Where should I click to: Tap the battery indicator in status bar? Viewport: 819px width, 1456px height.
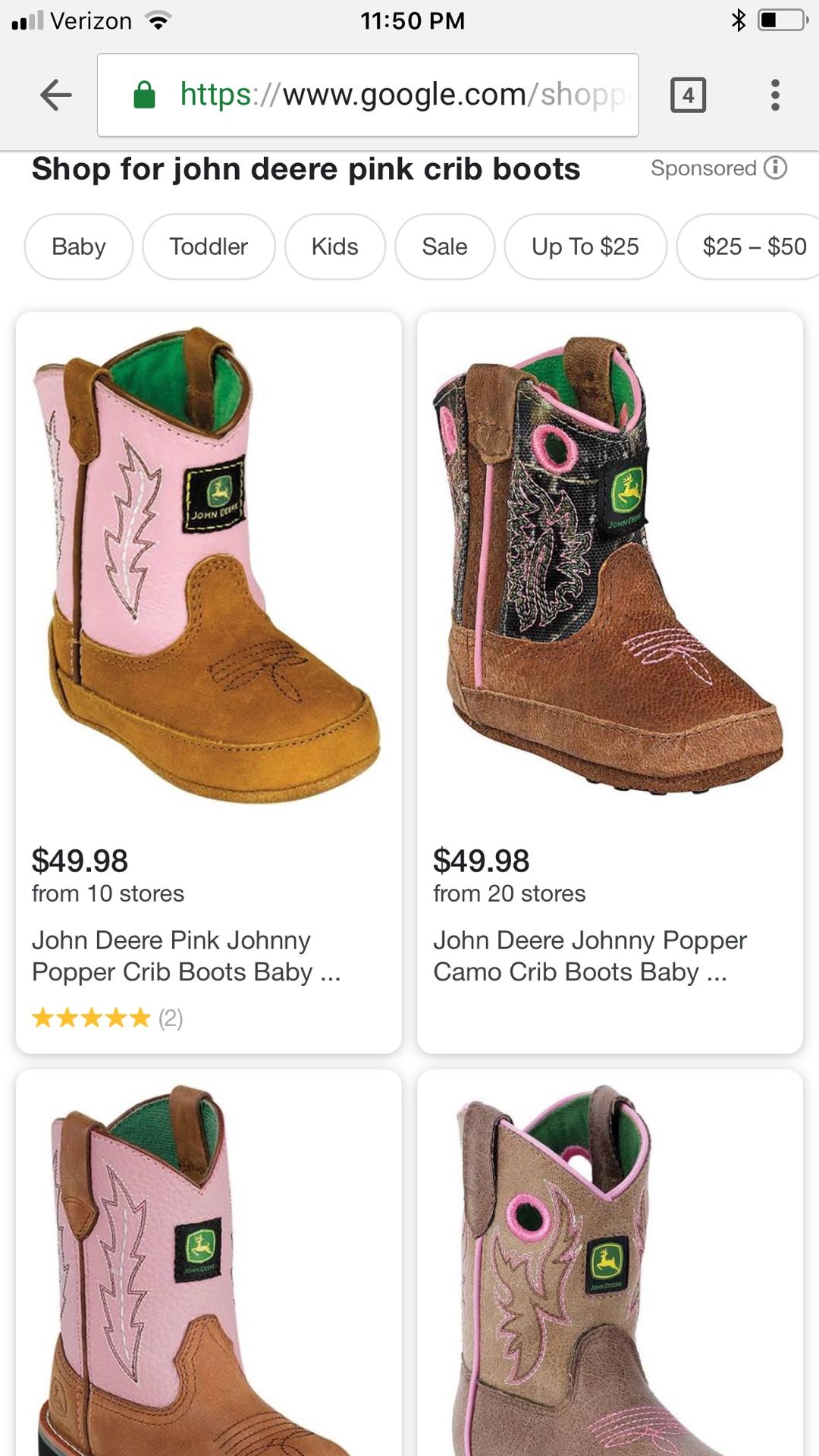pyautogui.click(x=783, y=20)
